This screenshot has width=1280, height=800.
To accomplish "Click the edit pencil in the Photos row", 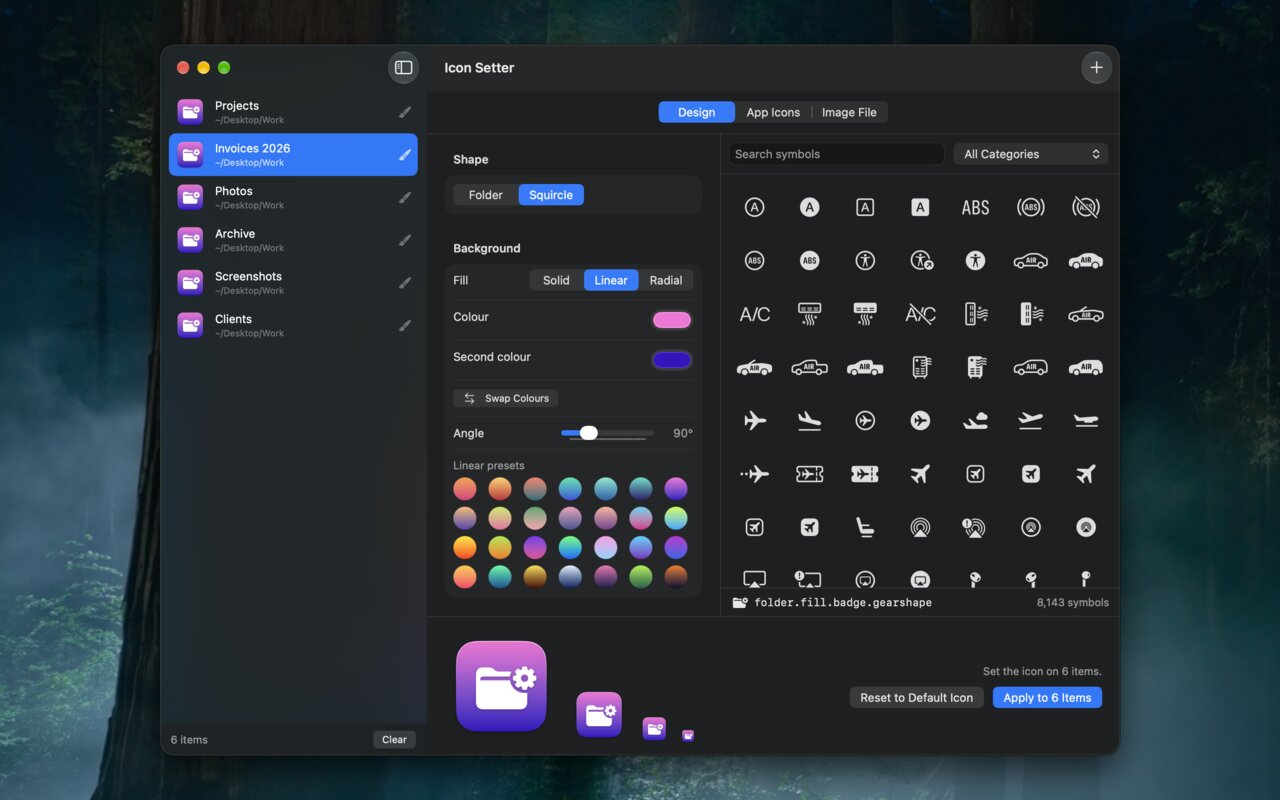I will 405,197.
